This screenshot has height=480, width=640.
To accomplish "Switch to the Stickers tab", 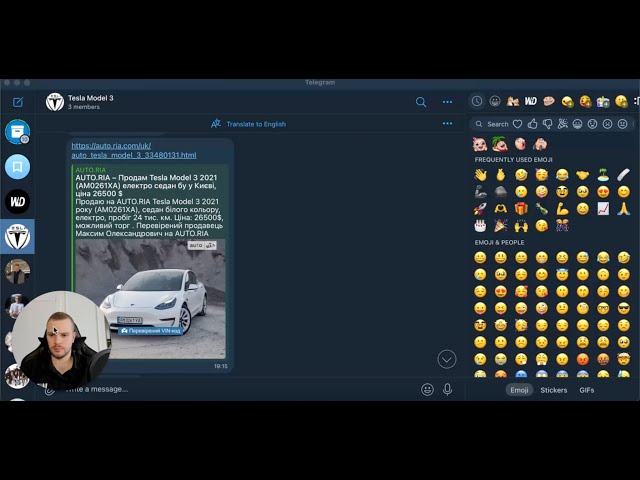I will [553, 390].
